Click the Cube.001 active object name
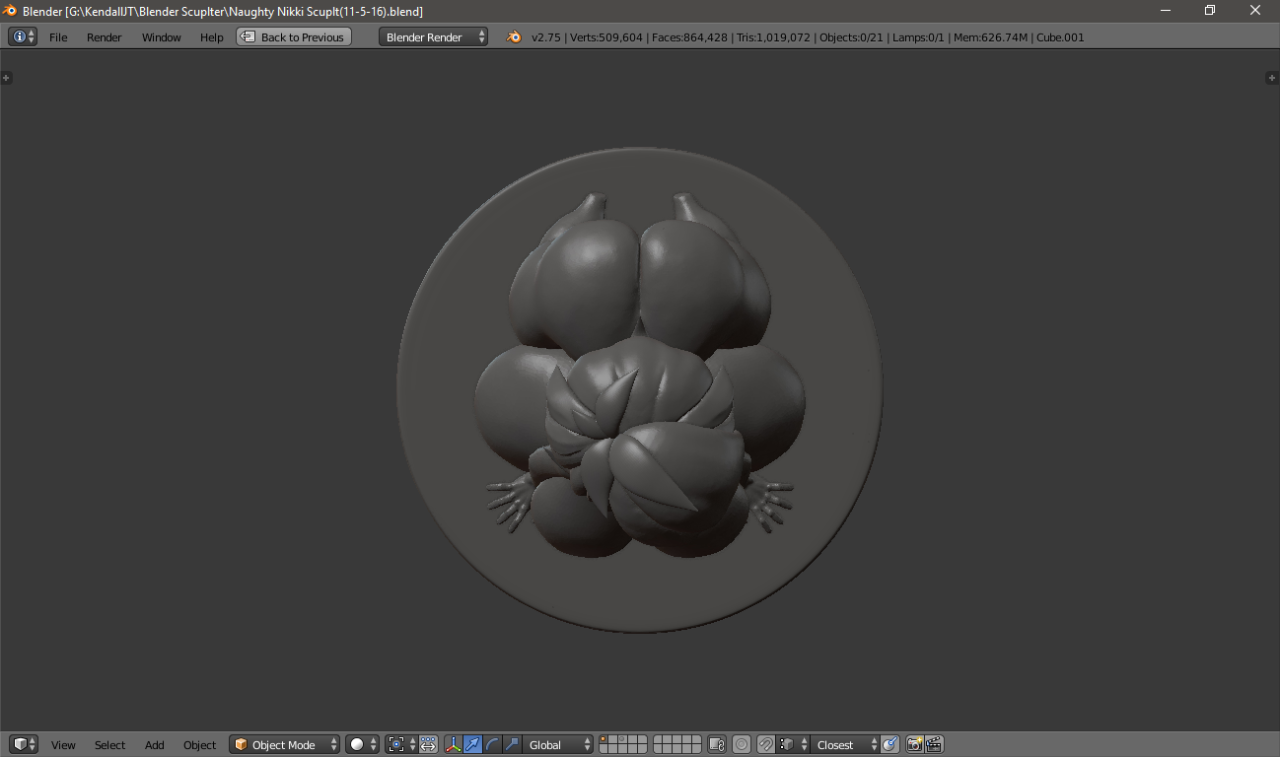1280x757 pixels. pos(1060,37)
